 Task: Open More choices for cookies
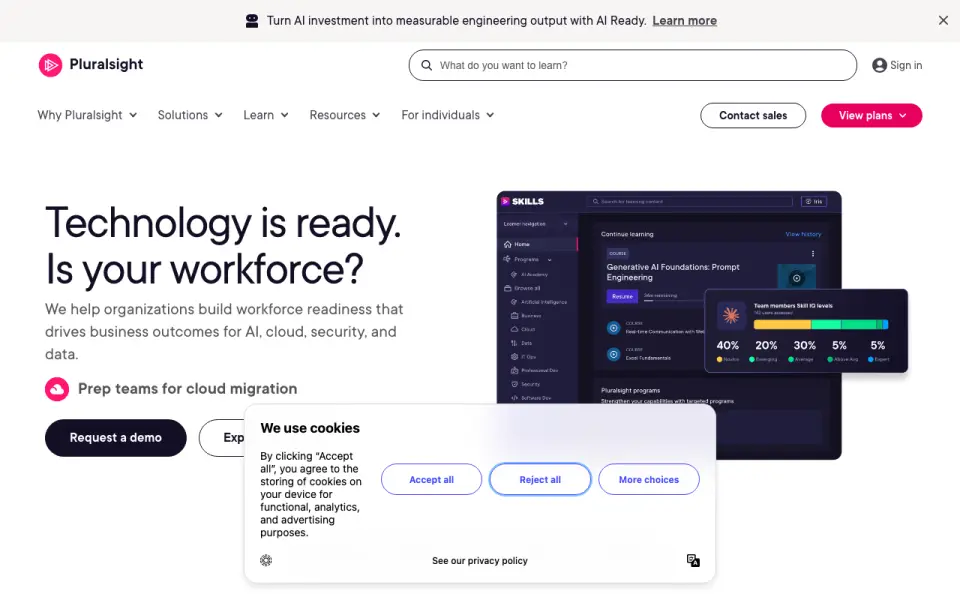648,479
